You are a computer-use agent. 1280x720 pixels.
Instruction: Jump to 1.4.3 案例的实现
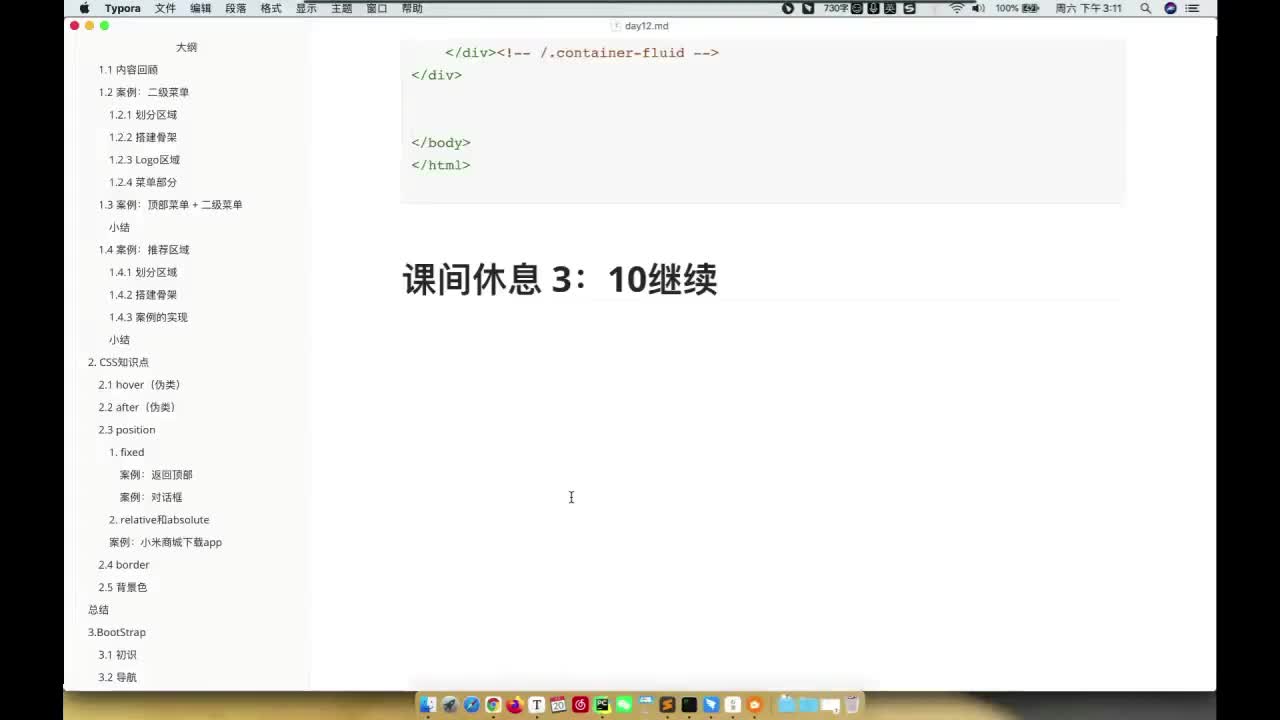[148, 317]
